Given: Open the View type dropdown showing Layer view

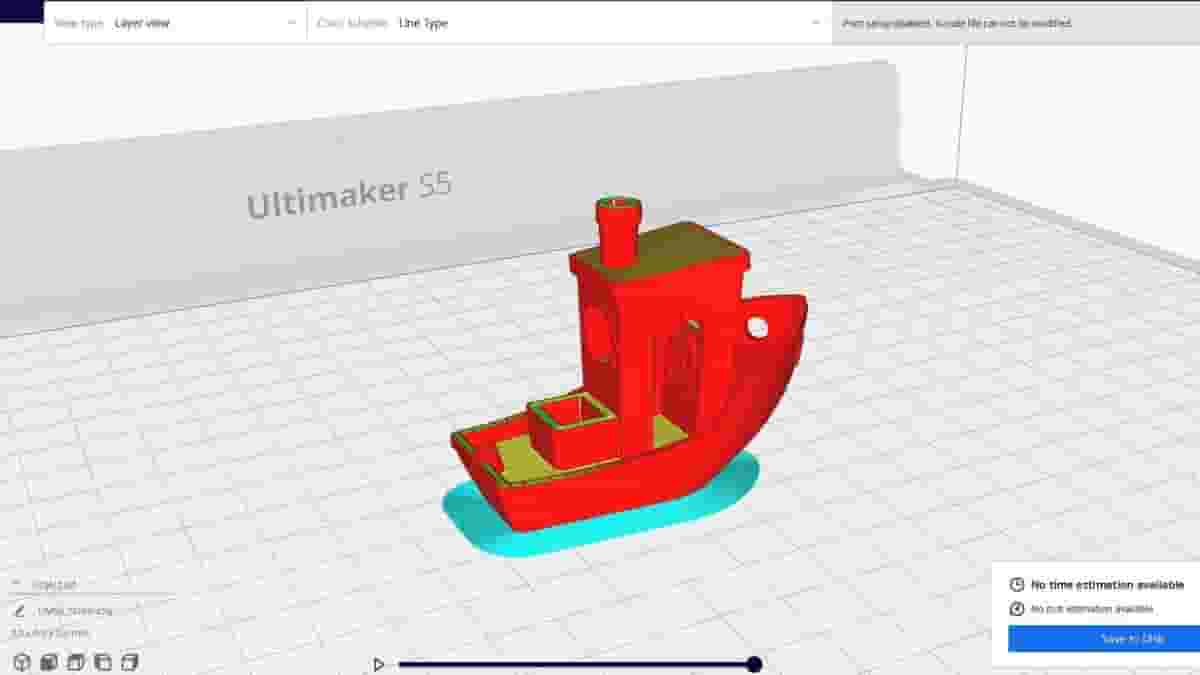Looking at the screenshot, I should point(175,22).
